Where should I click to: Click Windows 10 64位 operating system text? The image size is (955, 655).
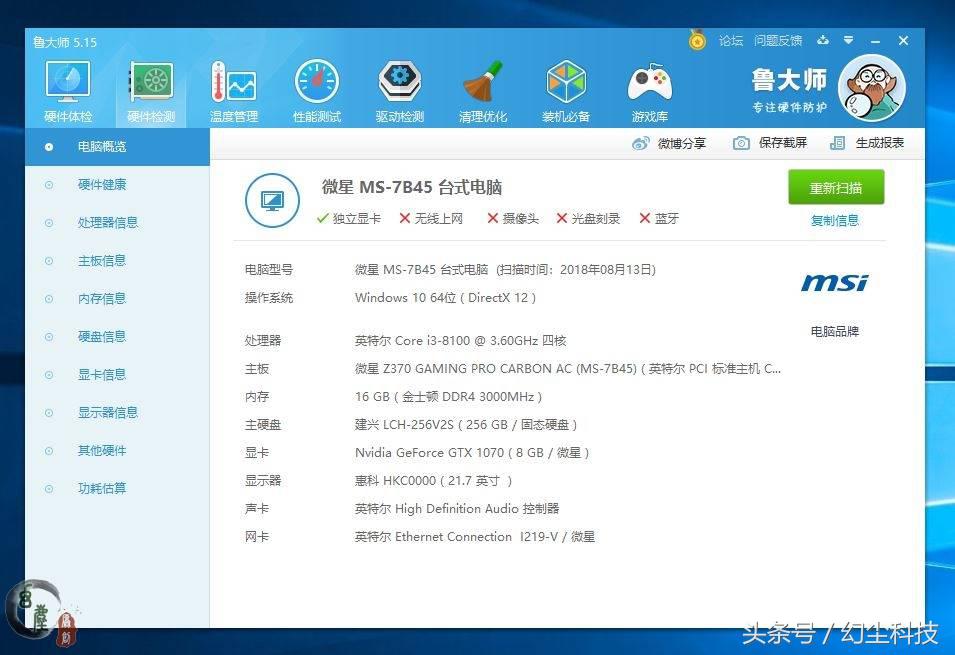[445, 298]
